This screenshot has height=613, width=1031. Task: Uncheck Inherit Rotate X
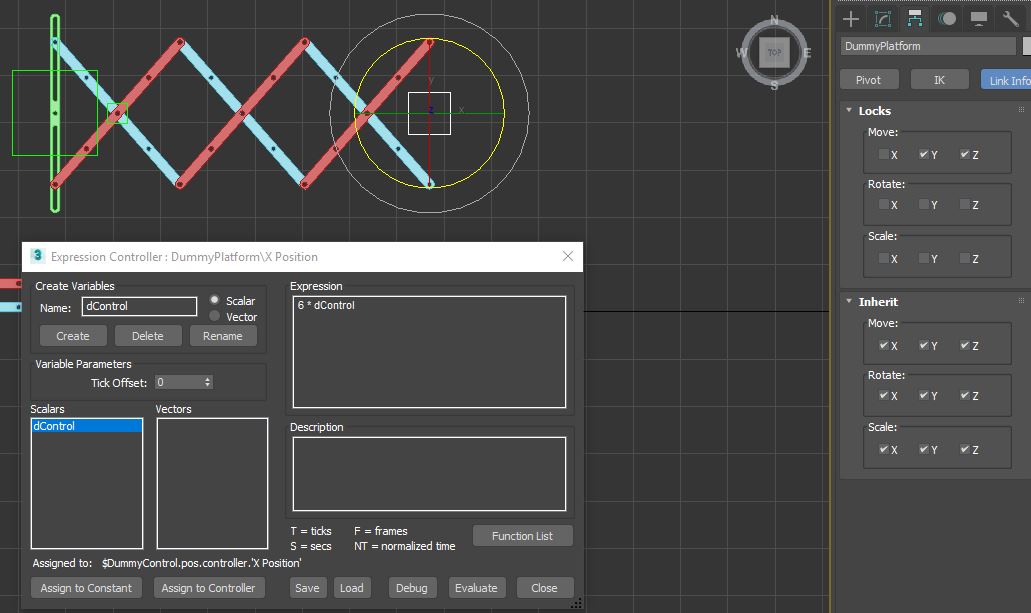tap(884, 395)
